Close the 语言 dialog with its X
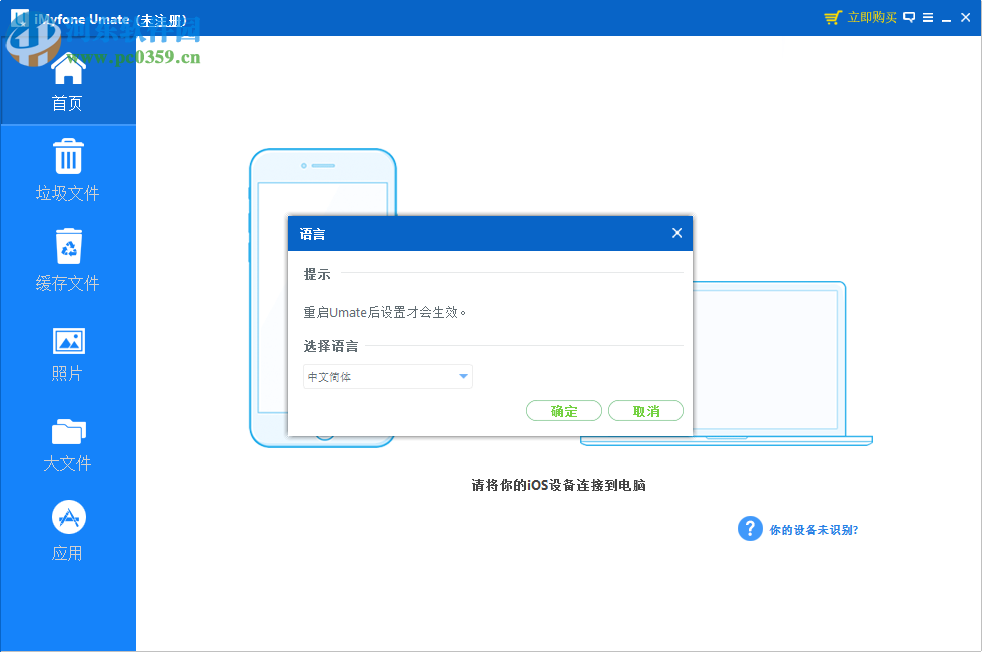Viewport: 982px width, 652px height. pyautogui.click(x=677, y=233)
